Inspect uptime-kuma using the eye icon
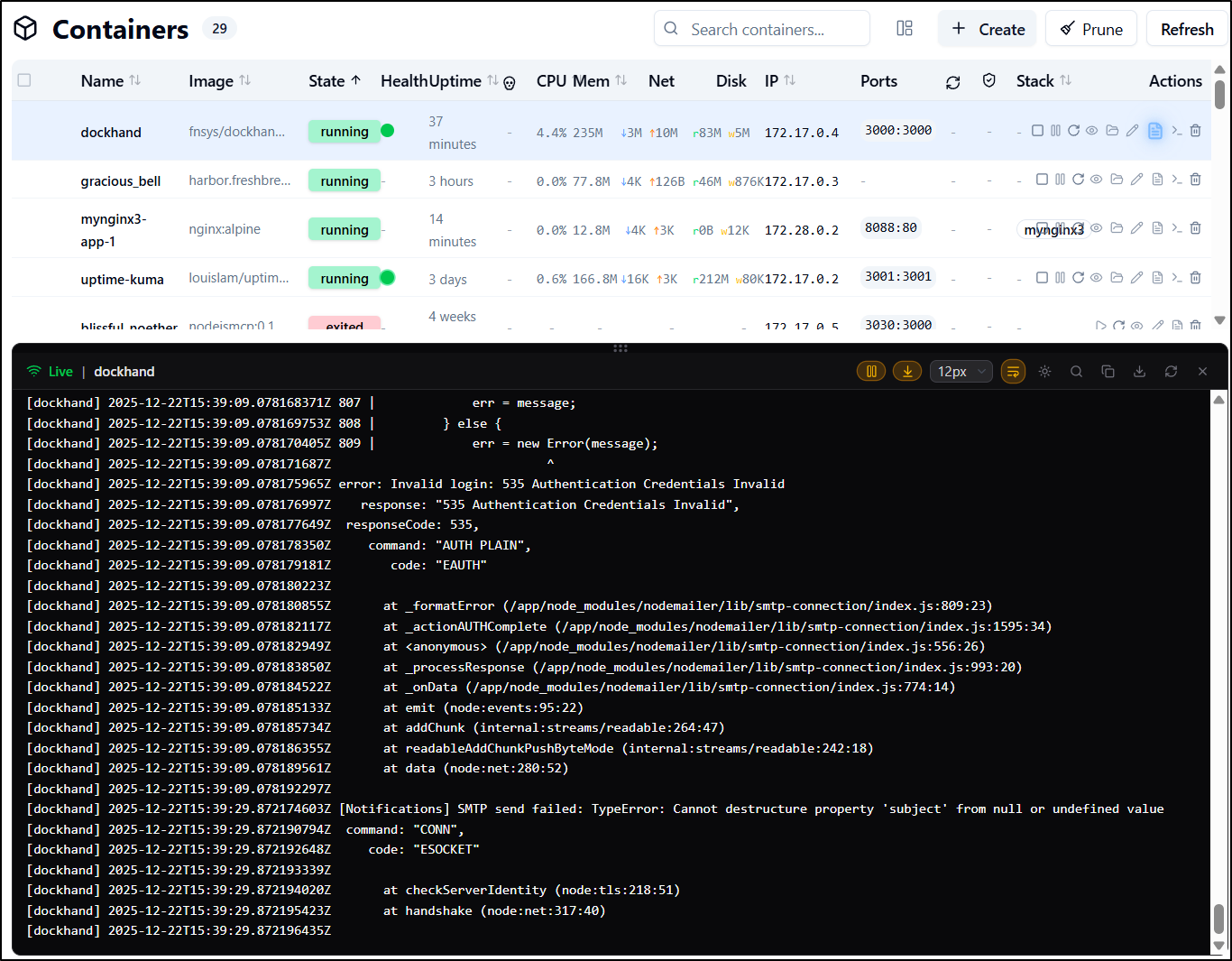1232x961 pixels. [1096, 278]
